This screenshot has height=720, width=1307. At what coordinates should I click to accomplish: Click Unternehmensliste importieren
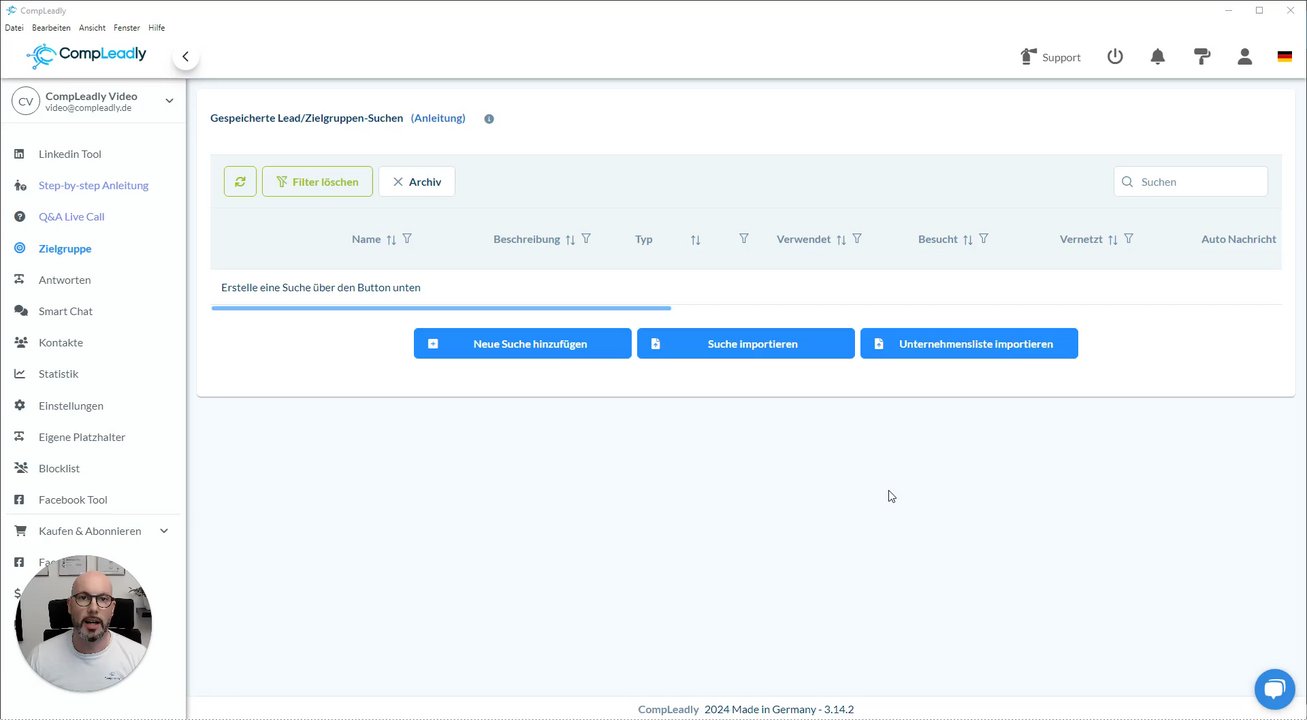[969, 343]
